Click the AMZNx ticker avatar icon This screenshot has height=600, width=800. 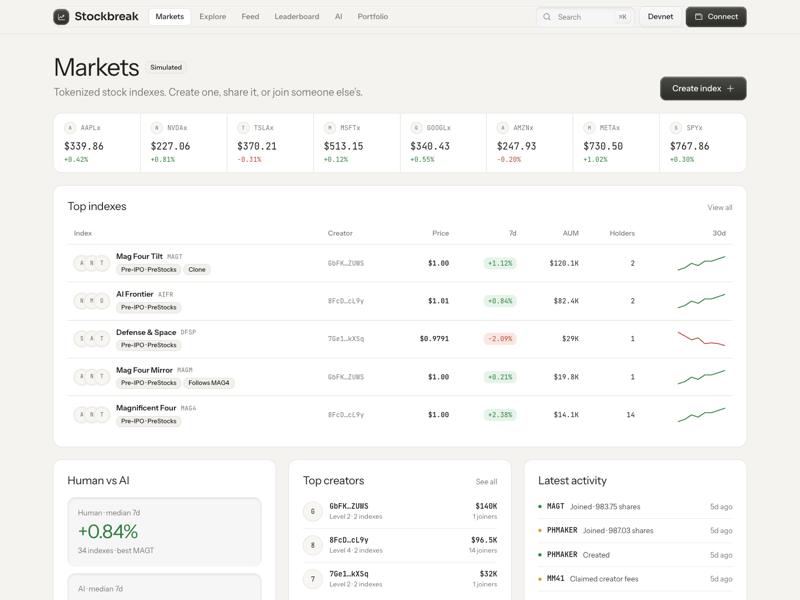pyautogui.click(x=503, y=128)
